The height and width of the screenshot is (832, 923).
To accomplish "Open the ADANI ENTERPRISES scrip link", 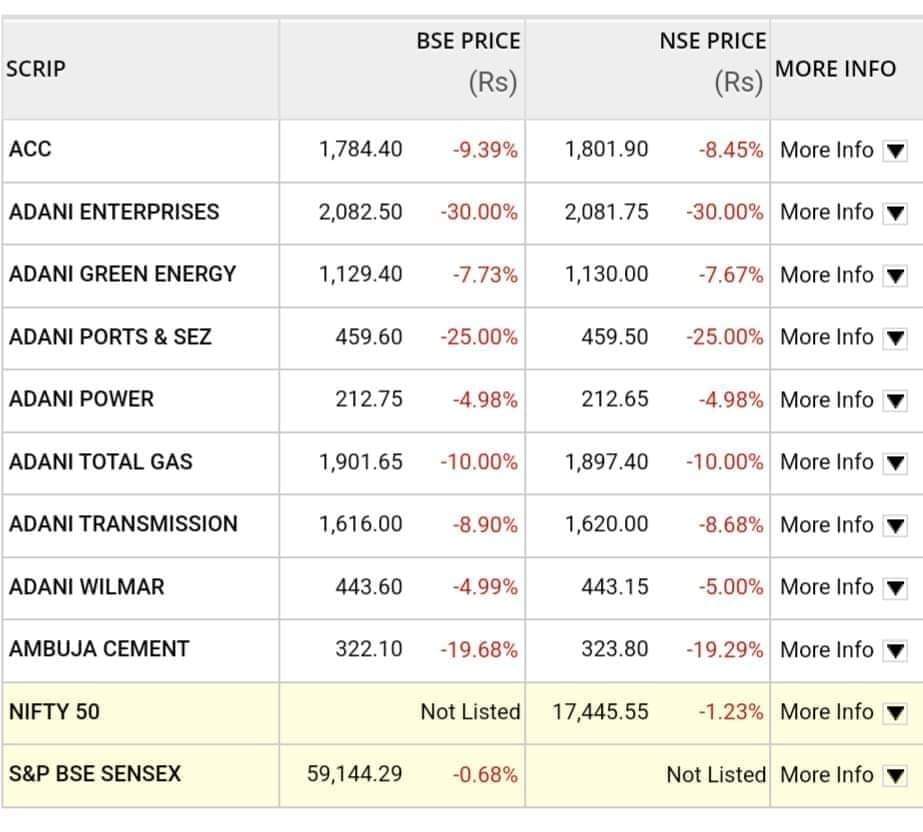I will click(113, 212).
